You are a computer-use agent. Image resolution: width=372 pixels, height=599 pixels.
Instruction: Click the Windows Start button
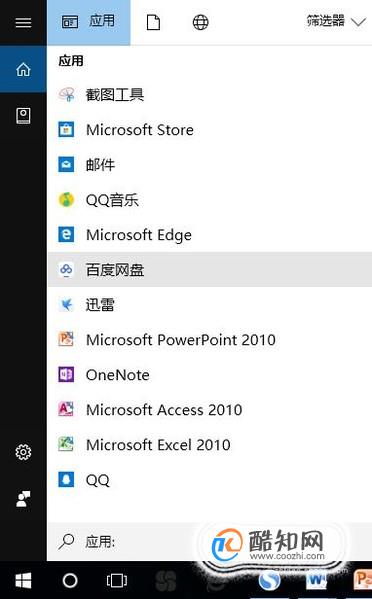coord(23,580)
